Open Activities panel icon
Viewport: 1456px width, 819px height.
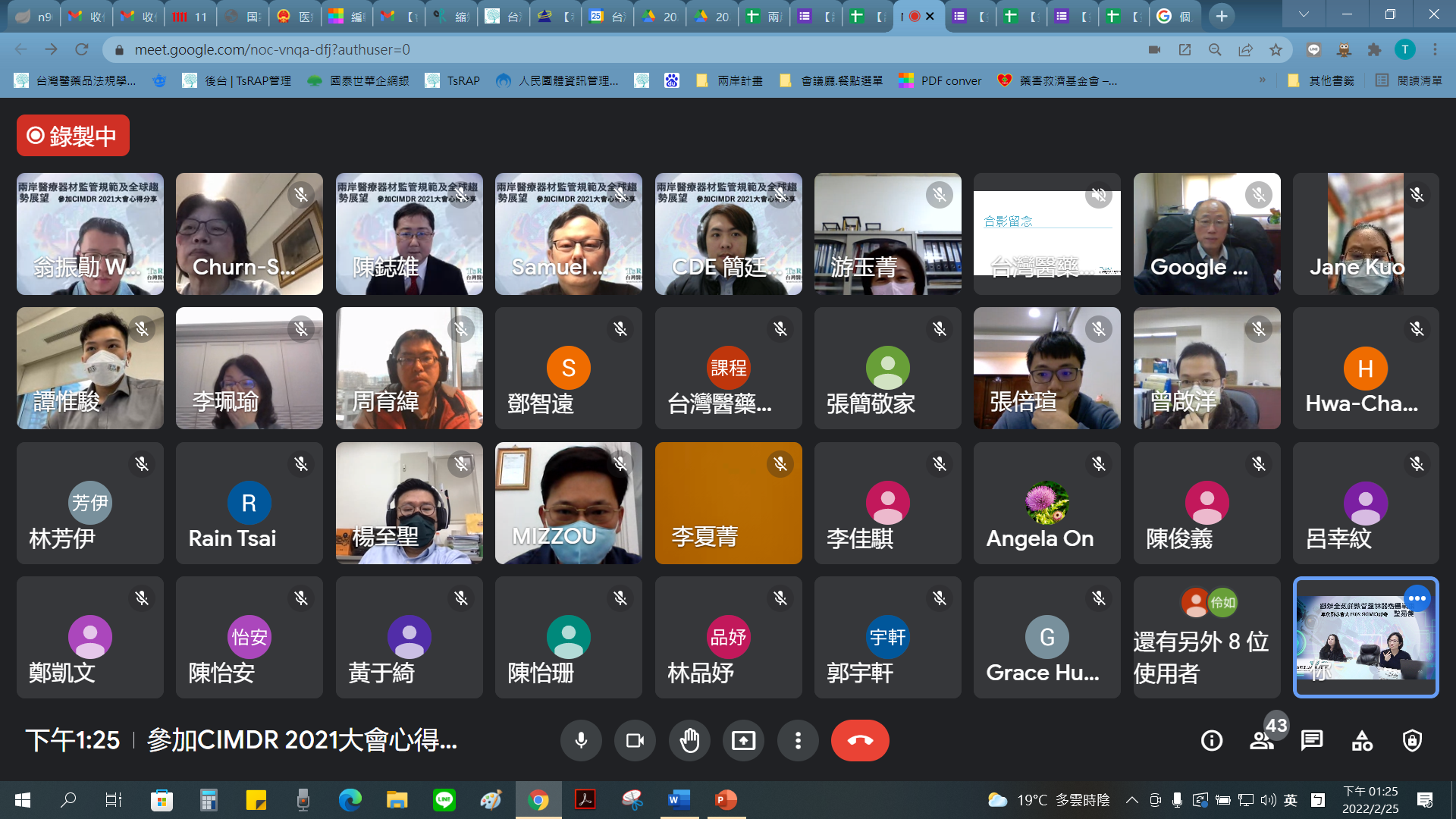coord(1362,740)
